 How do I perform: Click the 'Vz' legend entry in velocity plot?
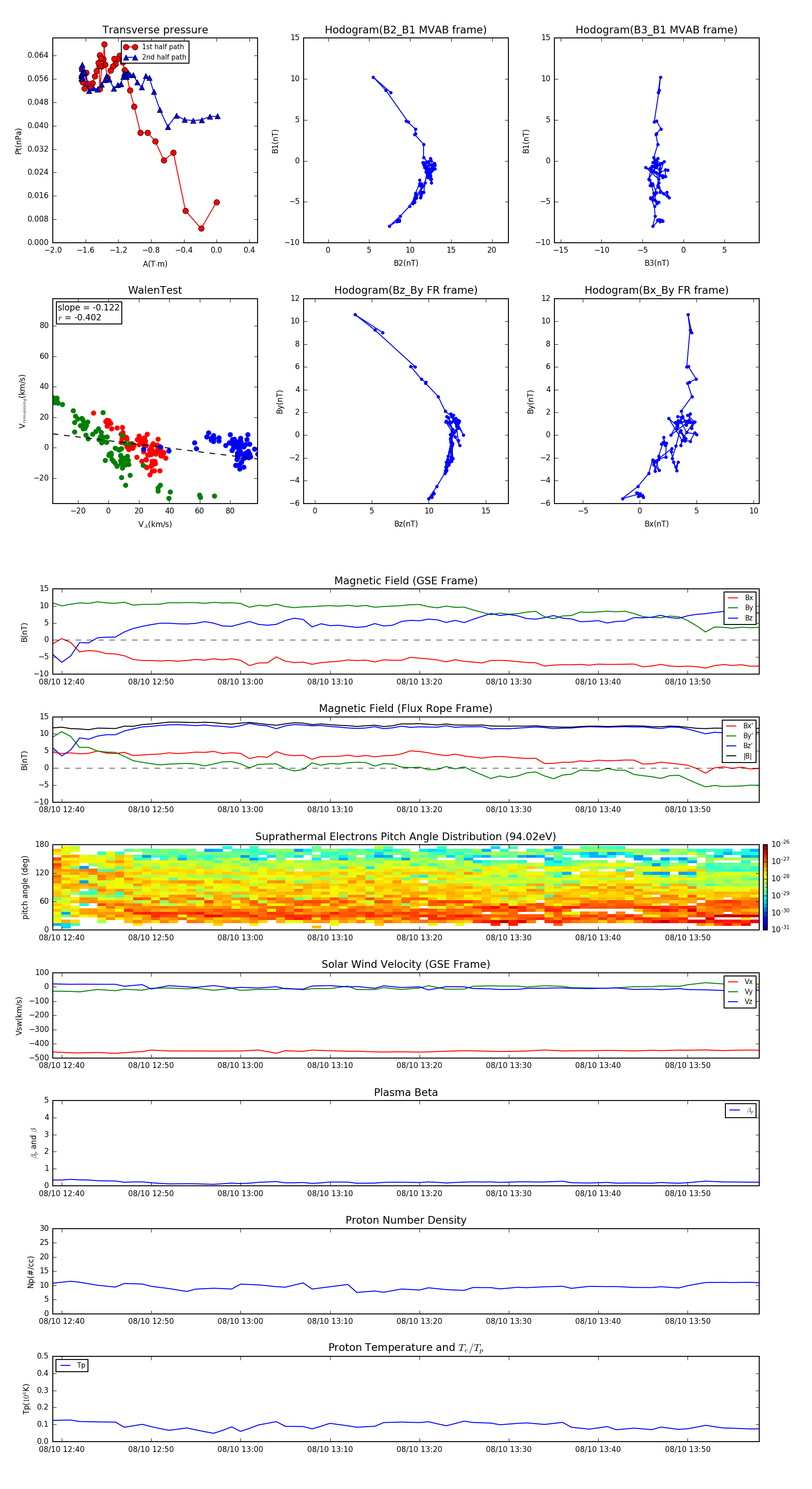pyautogui.click(x=740, y=1002)
